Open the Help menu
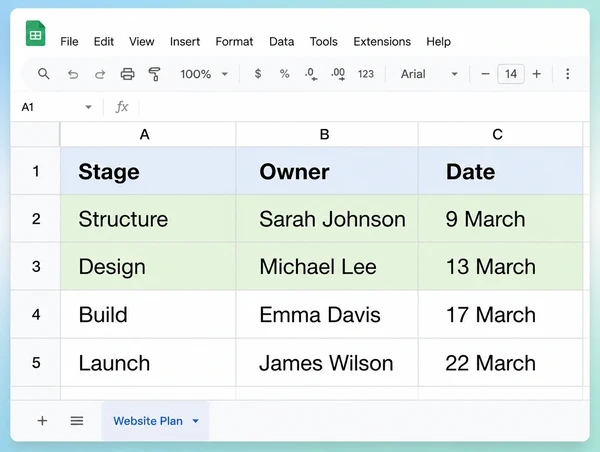The width and height of the screenshot is (600, 452). (x=439, y=41)
